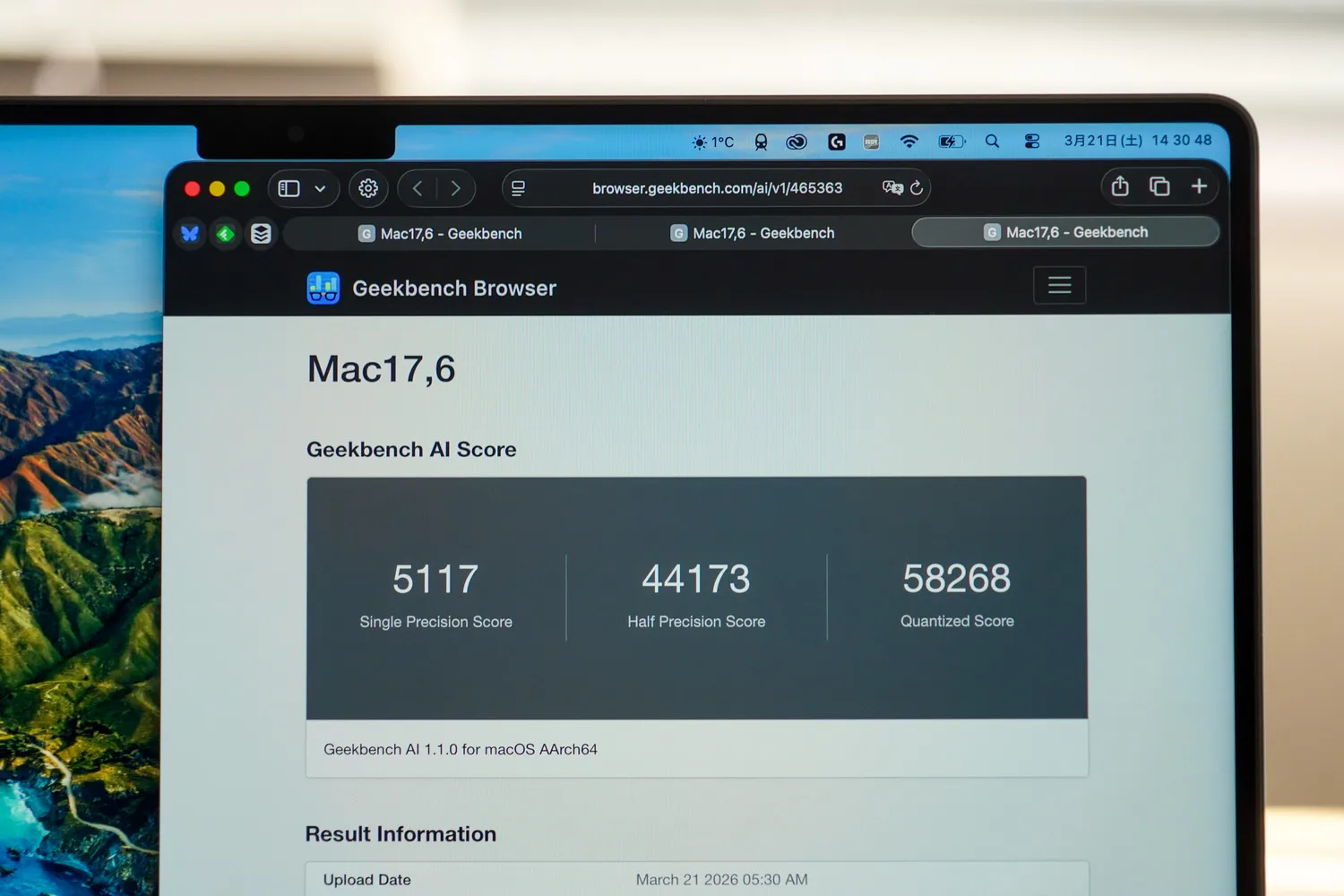Reload the Geekbench page
The image size is (1344, 896).
(917, 187)
